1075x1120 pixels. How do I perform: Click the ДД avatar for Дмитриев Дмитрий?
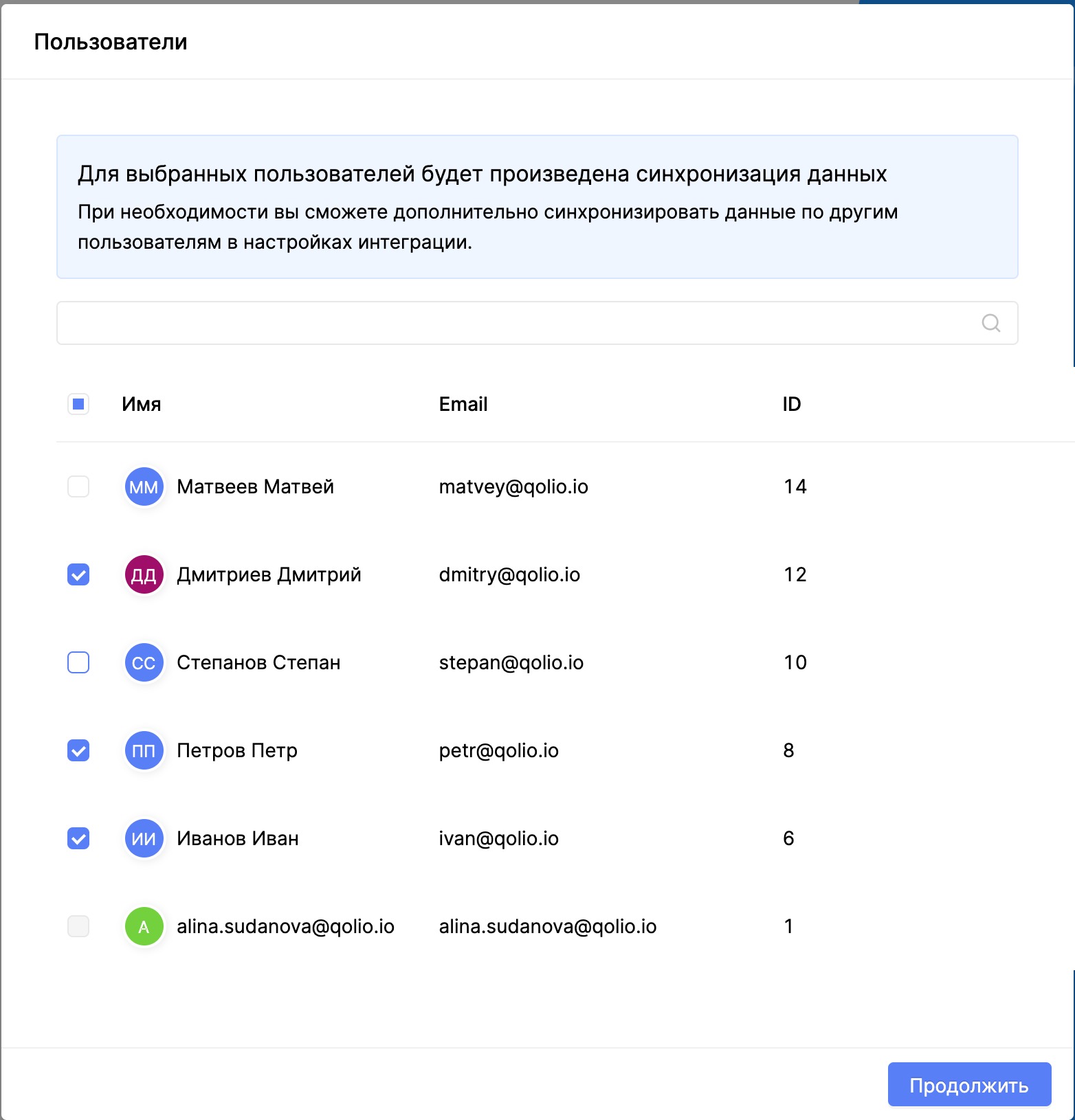(x=144, y=574)
